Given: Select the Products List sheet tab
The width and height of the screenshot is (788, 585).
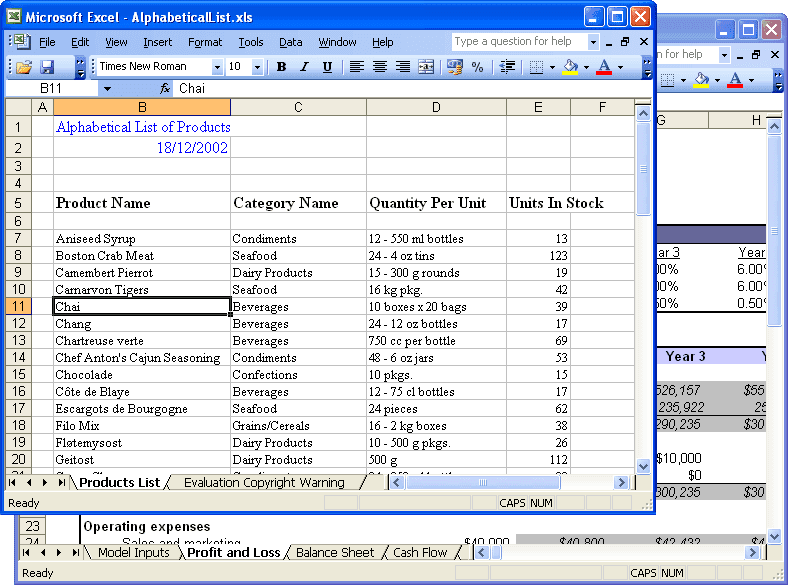Looking at the screenshot, I should [120, 483].
